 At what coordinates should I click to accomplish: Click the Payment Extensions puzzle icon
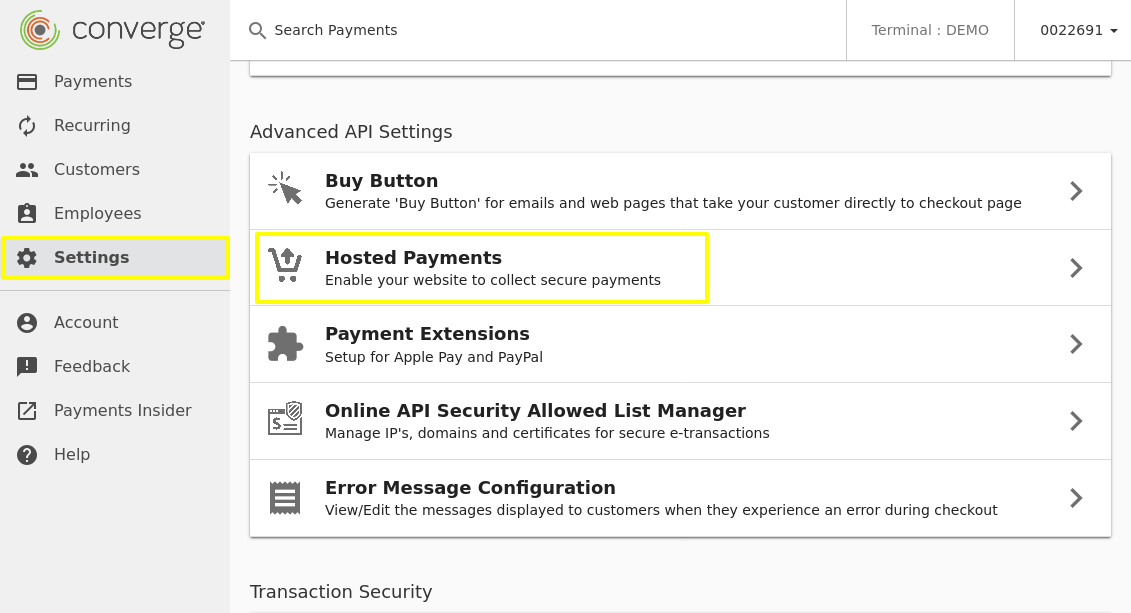click(285, 344)
